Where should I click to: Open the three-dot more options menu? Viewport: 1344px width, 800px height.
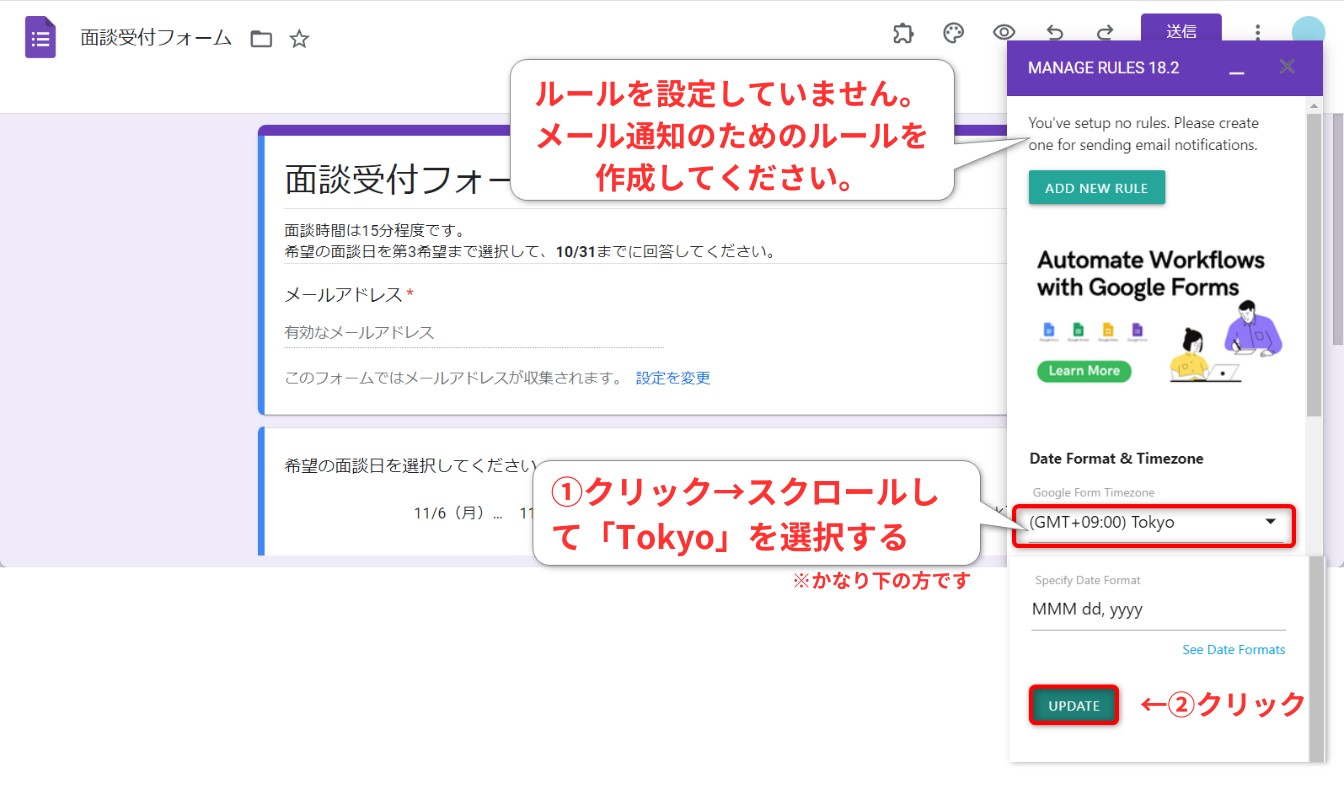point(1258,32)
